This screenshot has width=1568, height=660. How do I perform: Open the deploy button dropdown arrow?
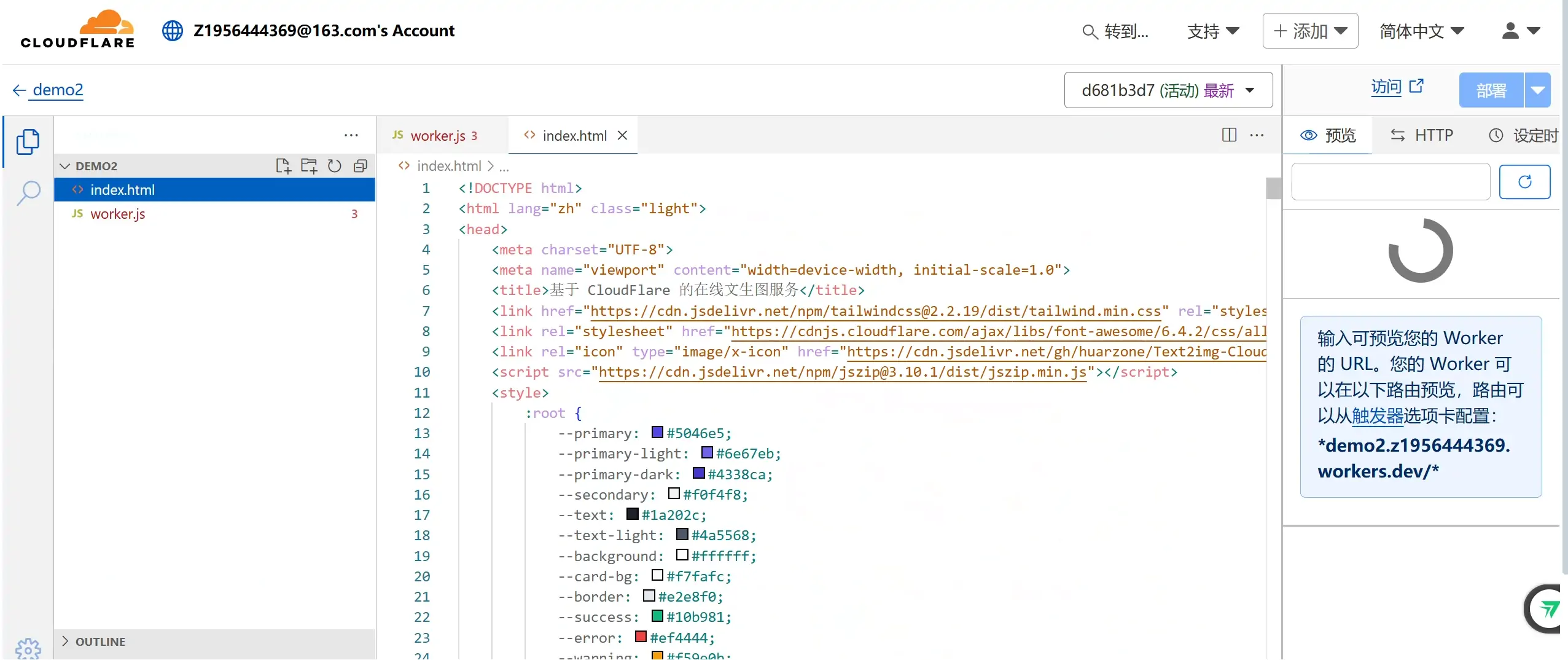(x=1537, y=90)
